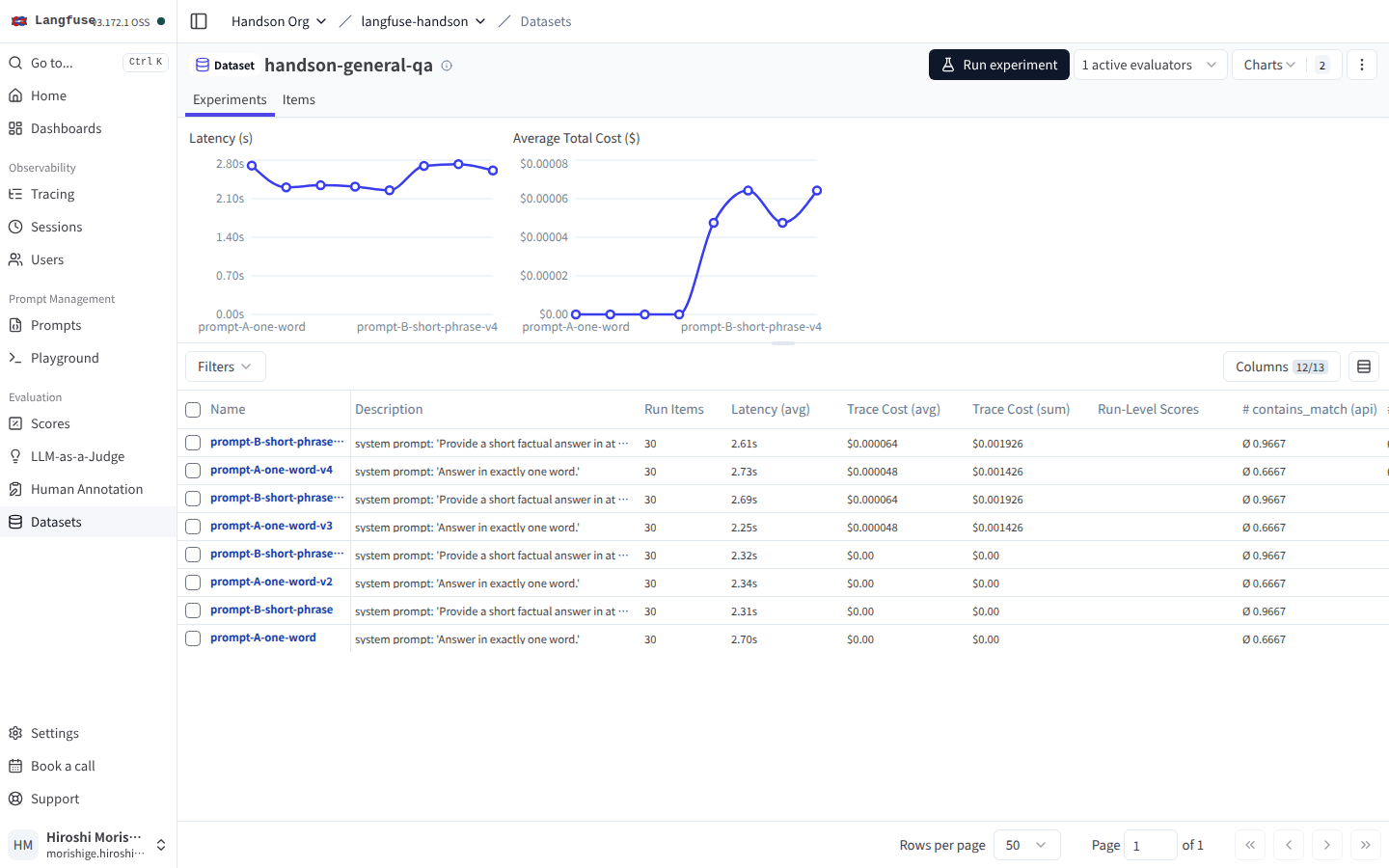Open the Columns 12/13 selector
This screenshot has width=1389, height=868.
tap(1281, 366)
